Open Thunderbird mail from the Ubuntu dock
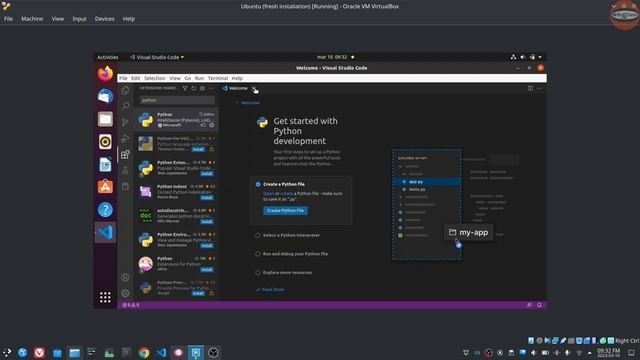This screenshot has height=360, width=640. tap(105, 96)
